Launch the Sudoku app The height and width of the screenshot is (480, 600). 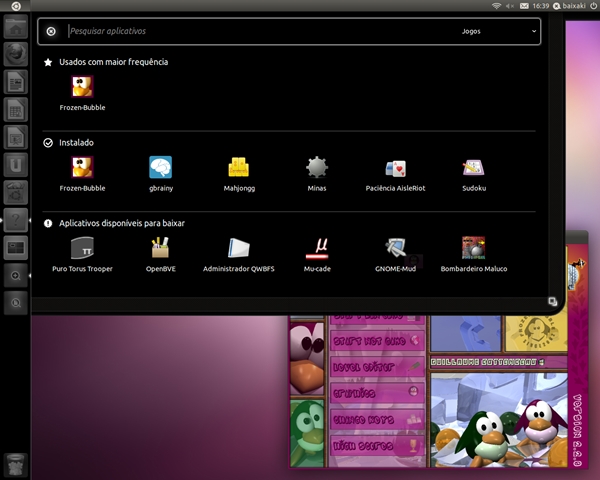[474, 168]
